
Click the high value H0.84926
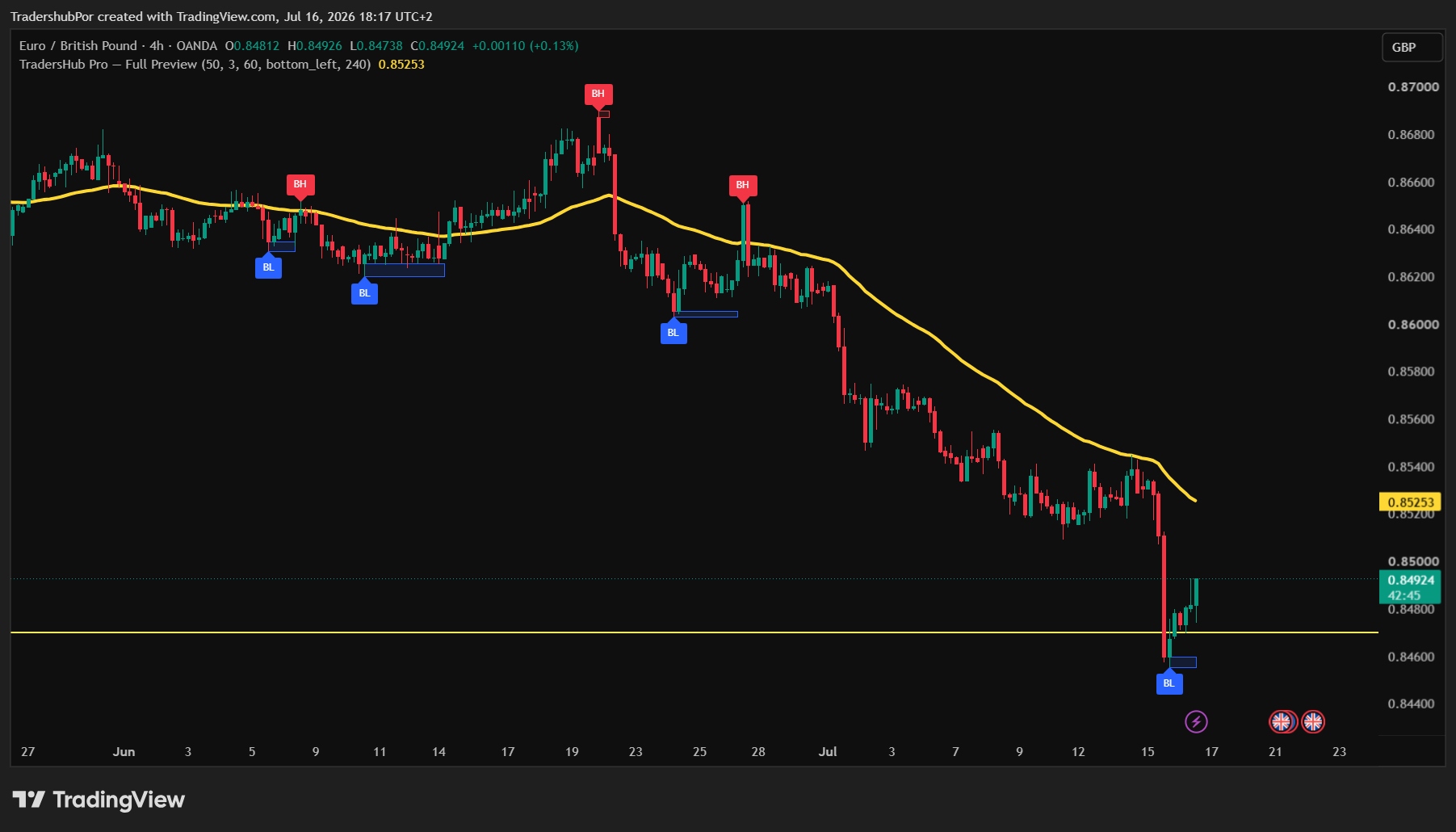tap(315, 46)
